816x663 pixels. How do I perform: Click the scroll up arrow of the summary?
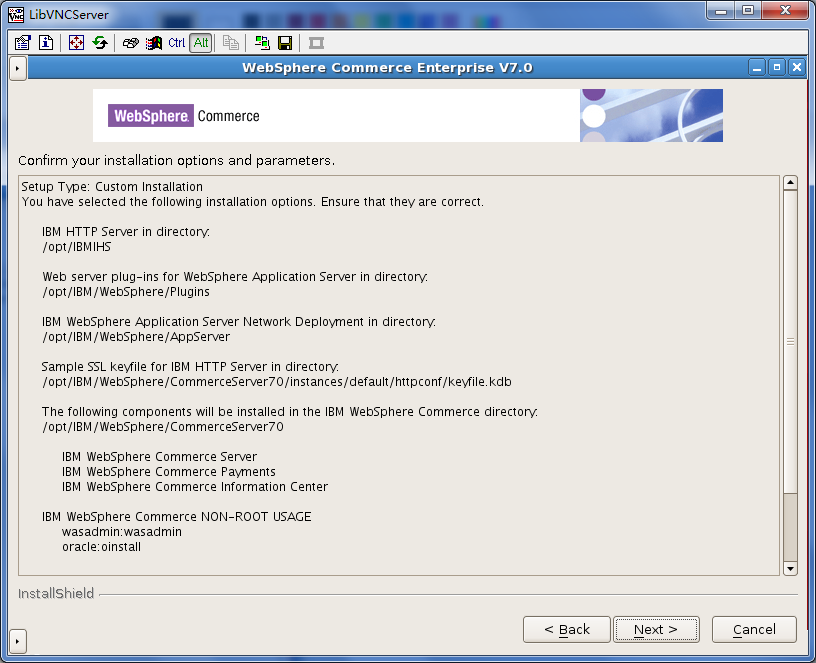coord(790,183)
